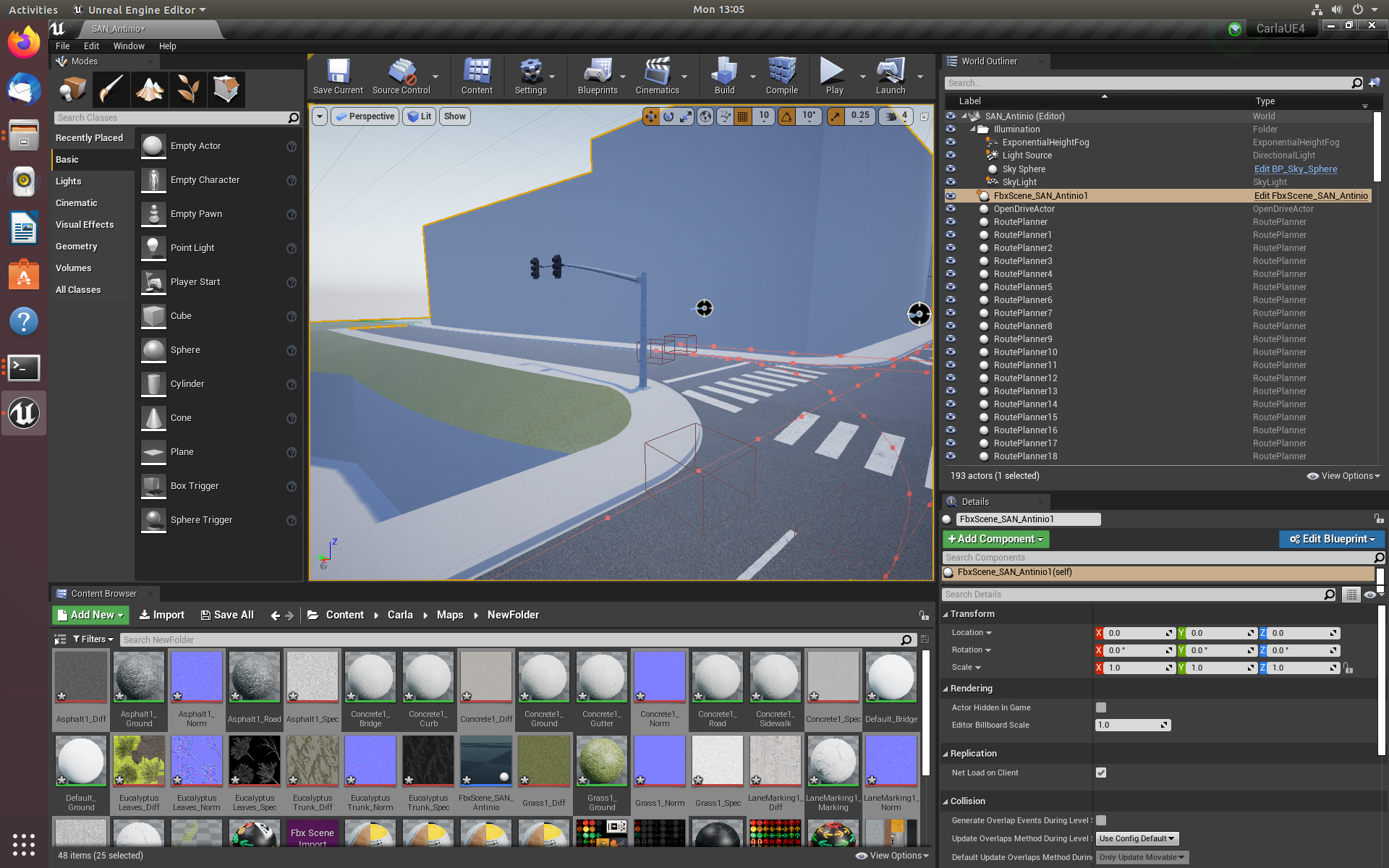This screenshot has width=1389, height=868.
Task: Open the Blueprints toolbar icon
Action: pyautogui.click(x=598, y=72)
